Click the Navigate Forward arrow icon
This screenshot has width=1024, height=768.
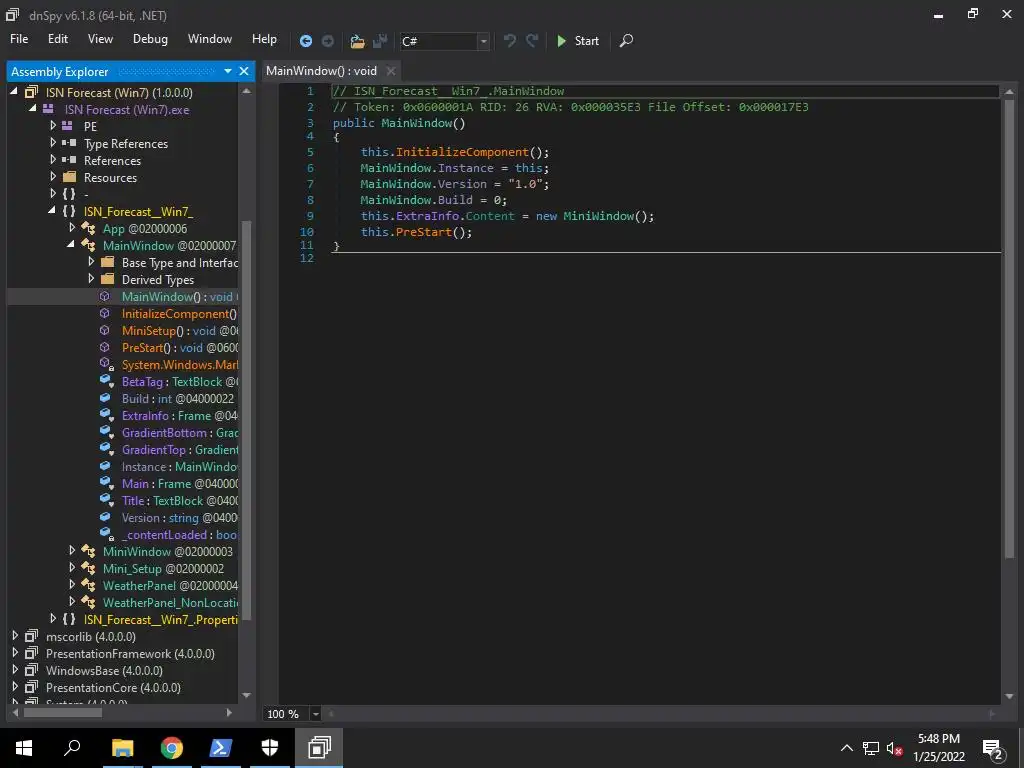tap(328, 41)
